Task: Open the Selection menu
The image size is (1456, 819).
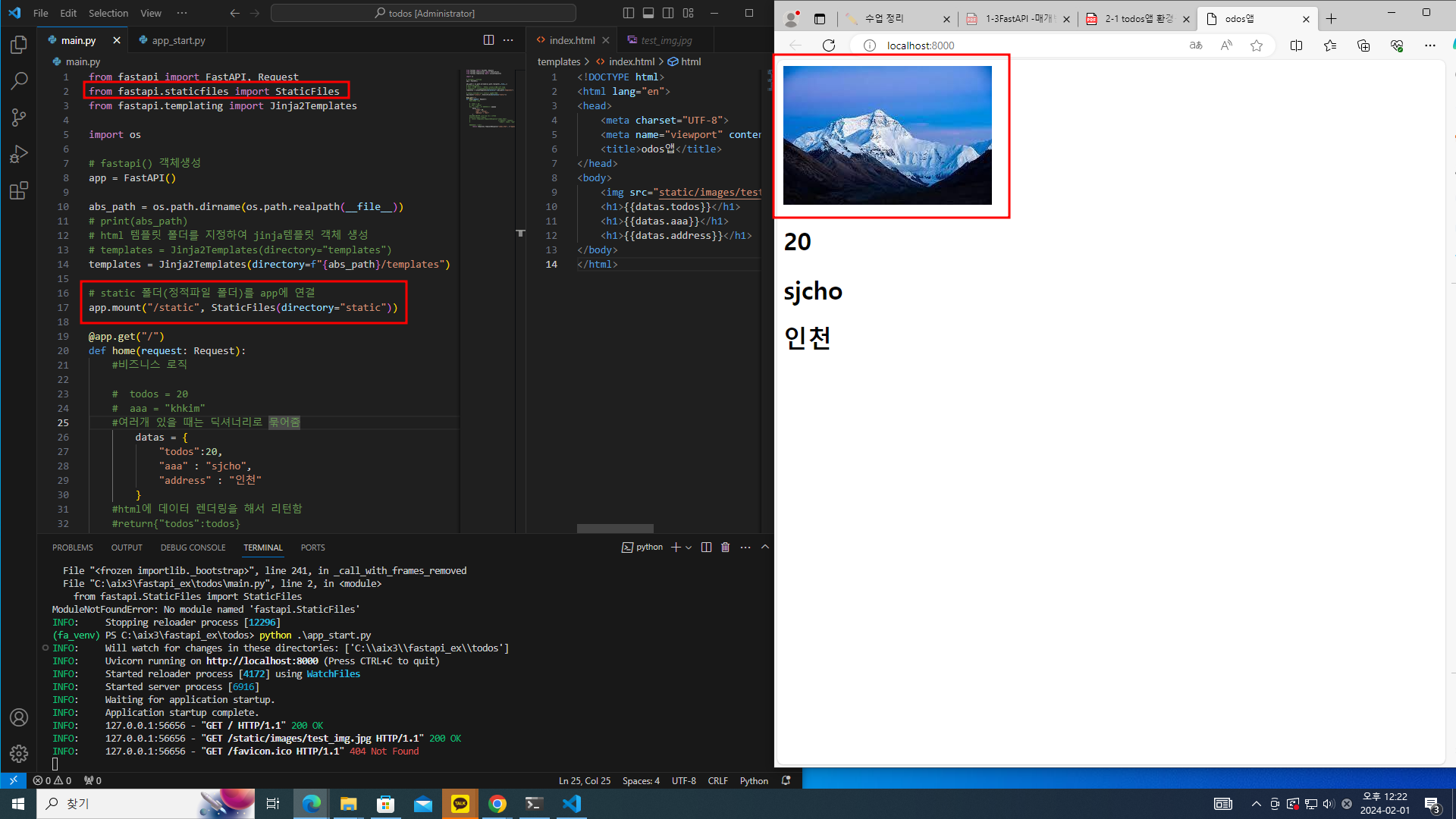Action: click(108, 13)
